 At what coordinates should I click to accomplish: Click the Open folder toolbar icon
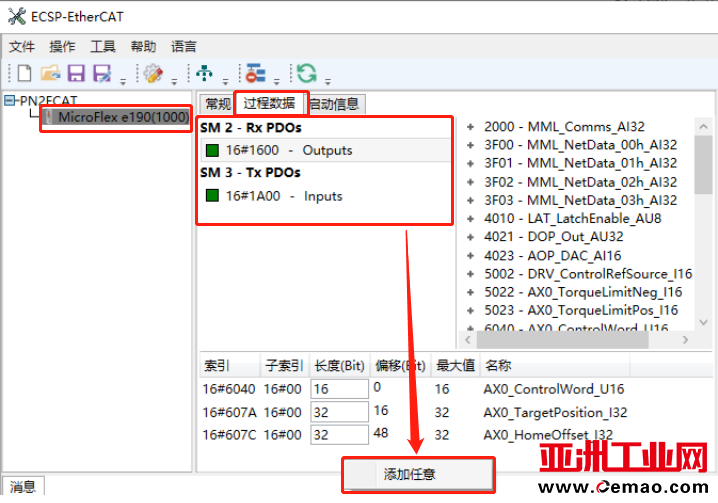pos(50,73)
